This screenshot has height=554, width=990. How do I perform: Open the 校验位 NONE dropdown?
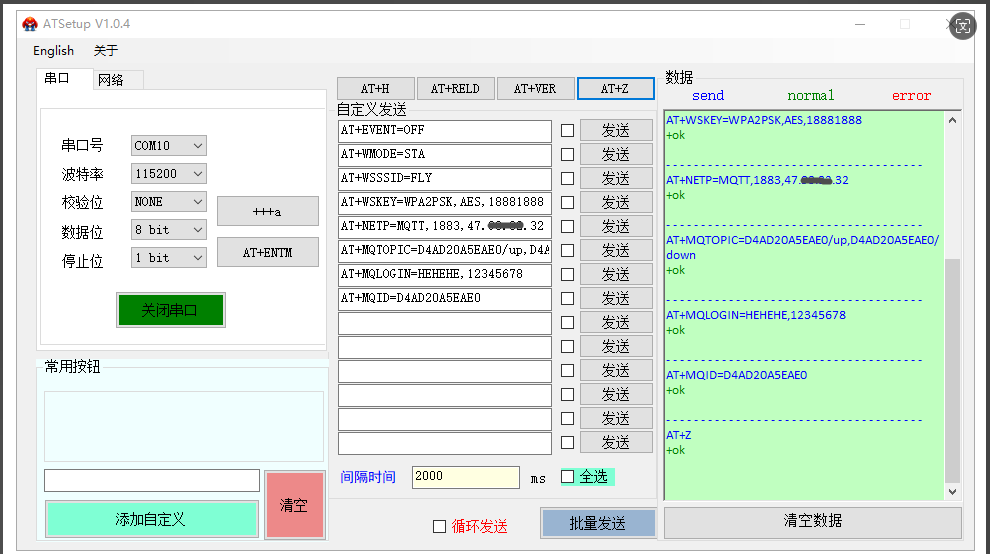pyautogui.click(x=169, y=202)
